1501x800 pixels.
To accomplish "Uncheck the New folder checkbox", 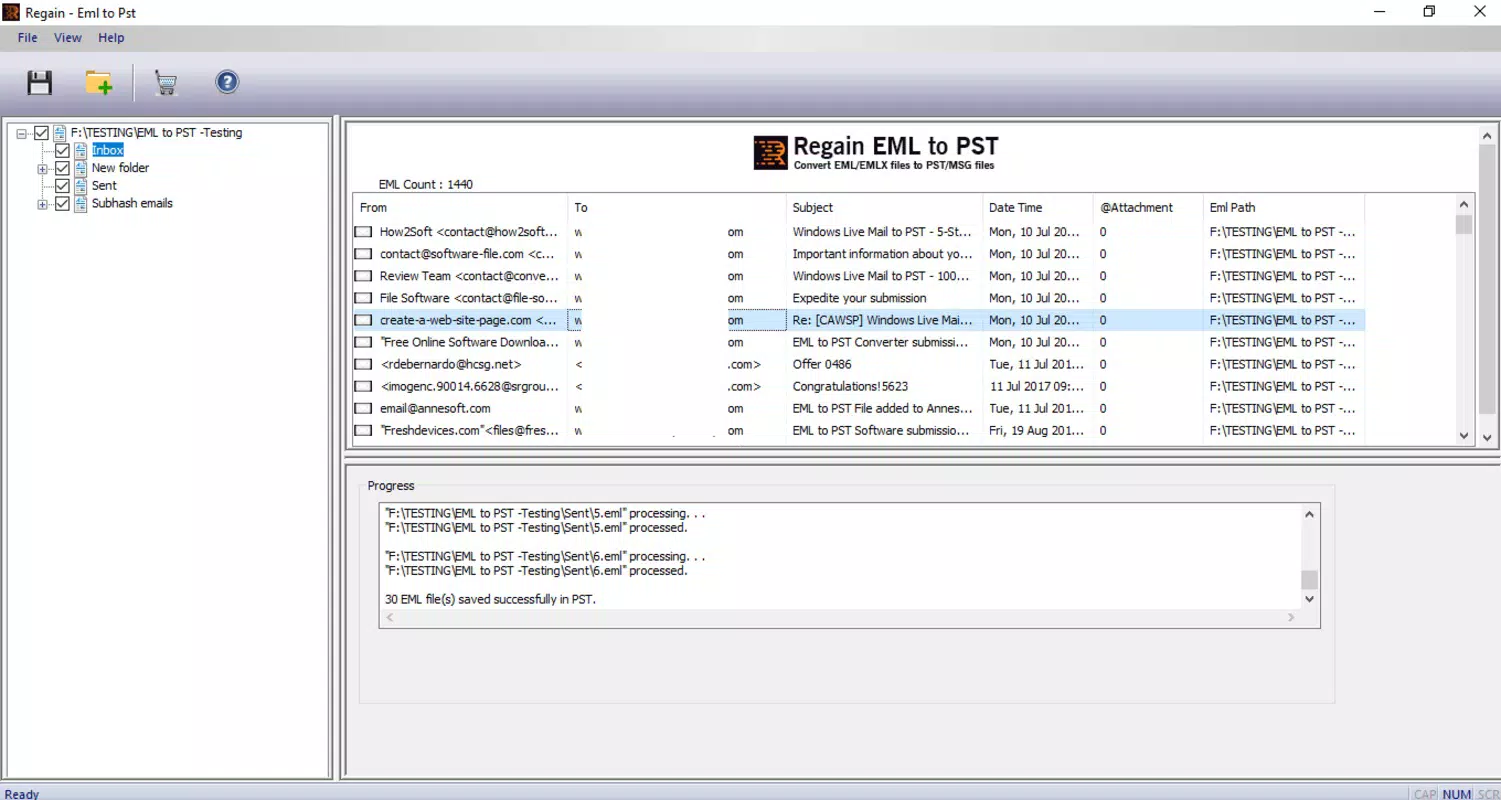I will pyautogui.click(x=62, y=168).
